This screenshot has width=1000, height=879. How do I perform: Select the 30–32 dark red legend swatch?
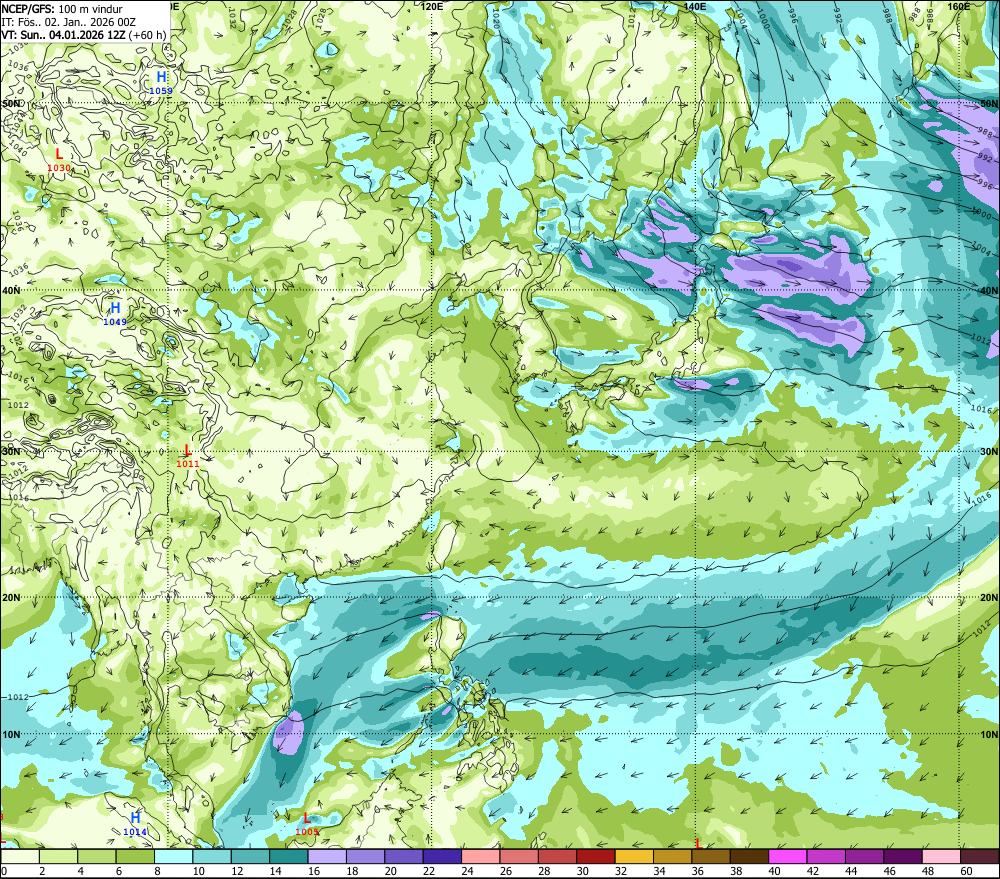(x=596, y=856)
